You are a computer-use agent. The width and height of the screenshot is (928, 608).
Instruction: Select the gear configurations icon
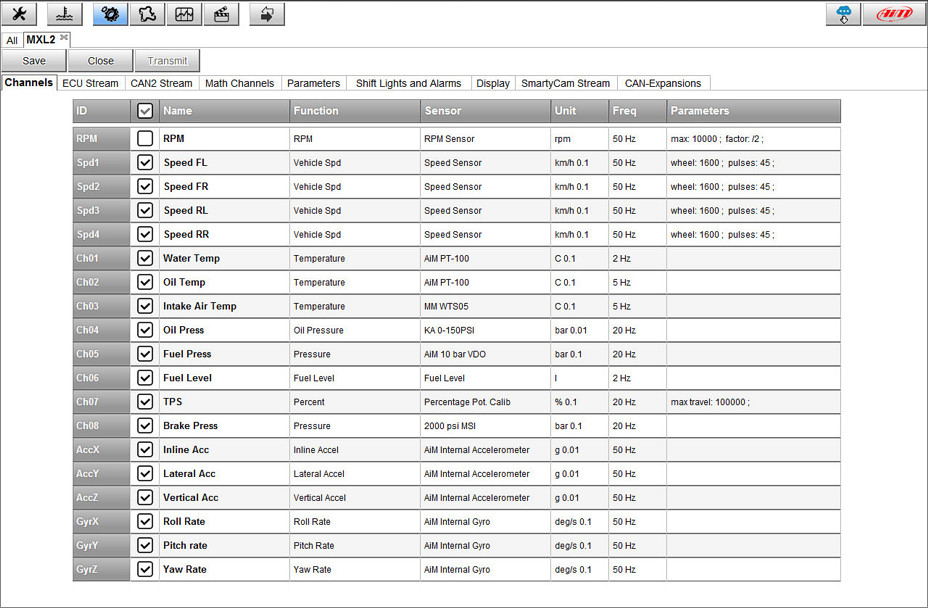click(x=110, y=14)
